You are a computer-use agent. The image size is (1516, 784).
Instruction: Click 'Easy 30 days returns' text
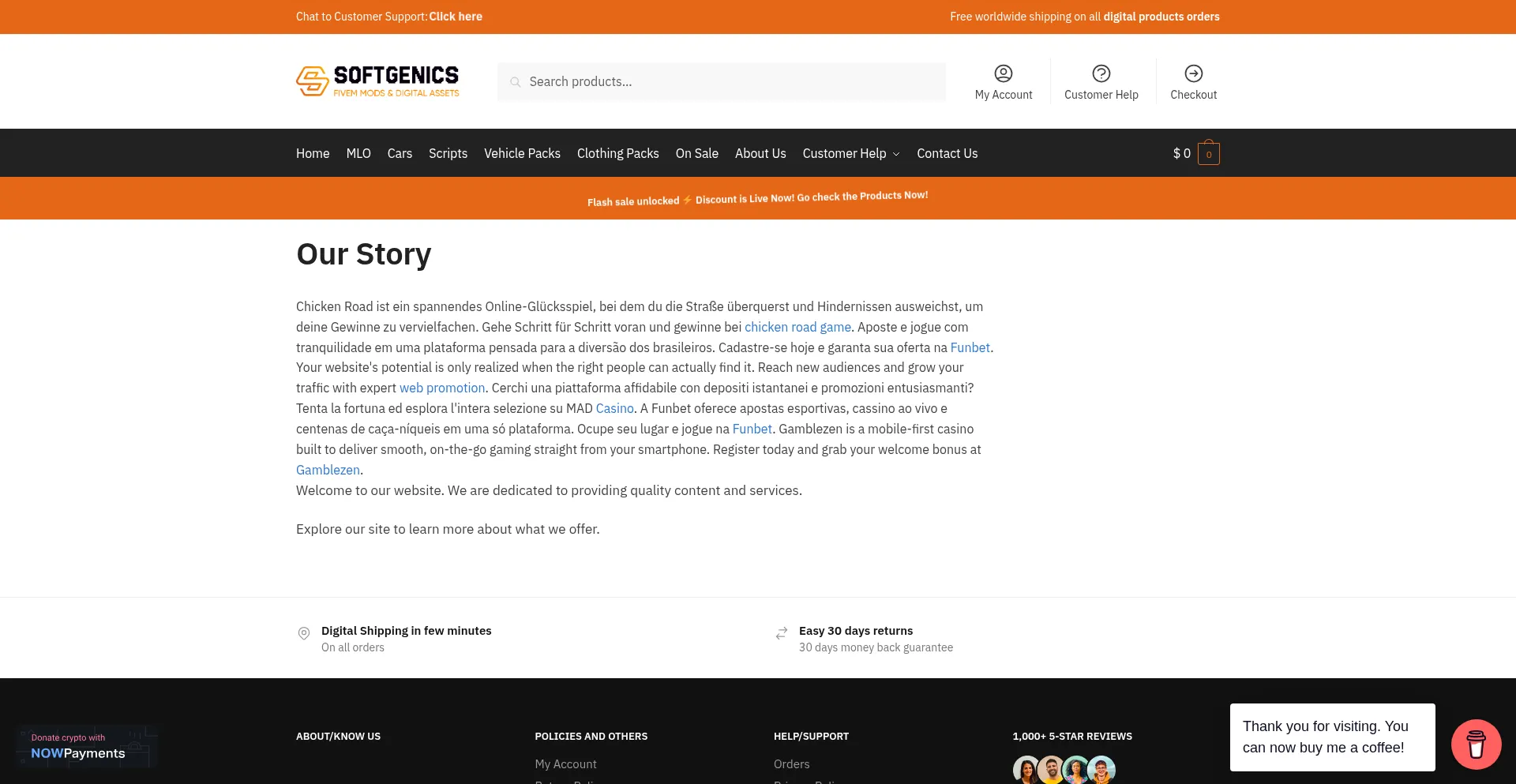pos(856,631)
